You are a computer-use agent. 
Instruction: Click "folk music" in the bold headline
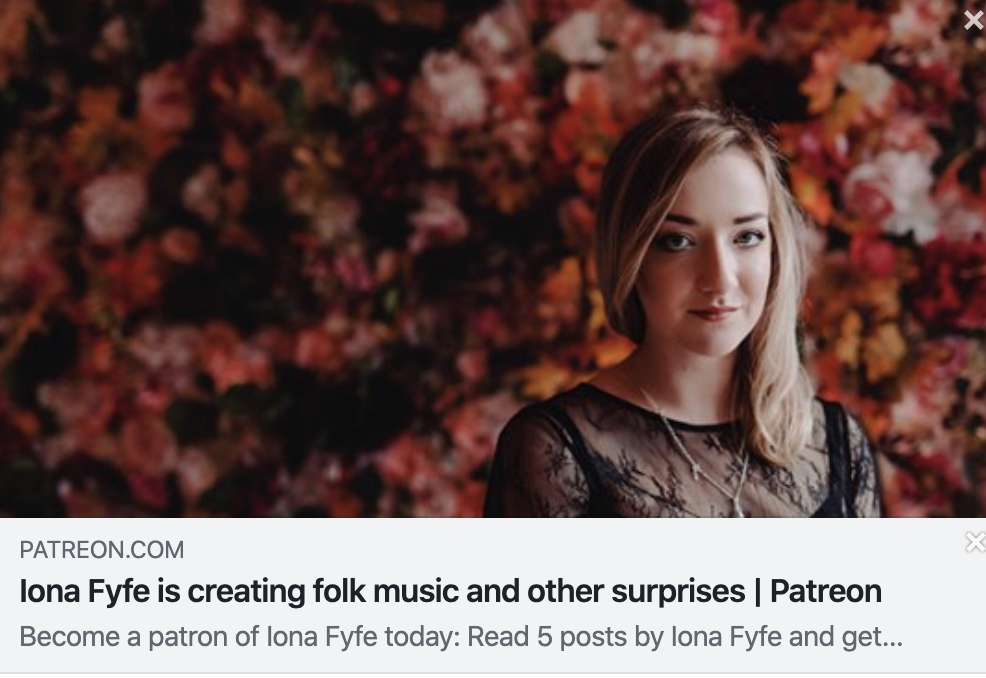[x=323, y=592]
